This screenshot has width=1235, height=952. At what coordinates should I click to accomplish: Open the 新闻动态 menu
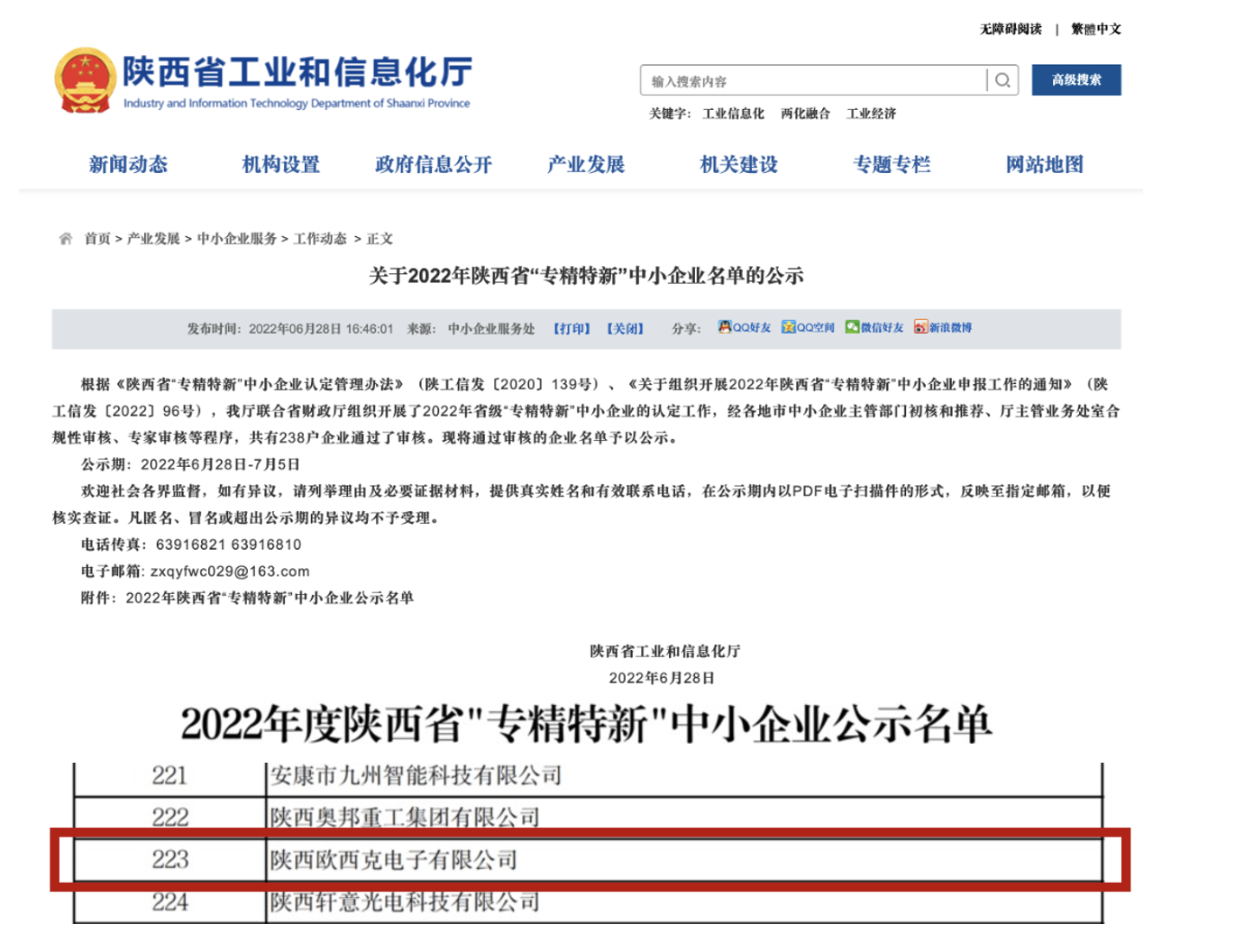(128, 164)
